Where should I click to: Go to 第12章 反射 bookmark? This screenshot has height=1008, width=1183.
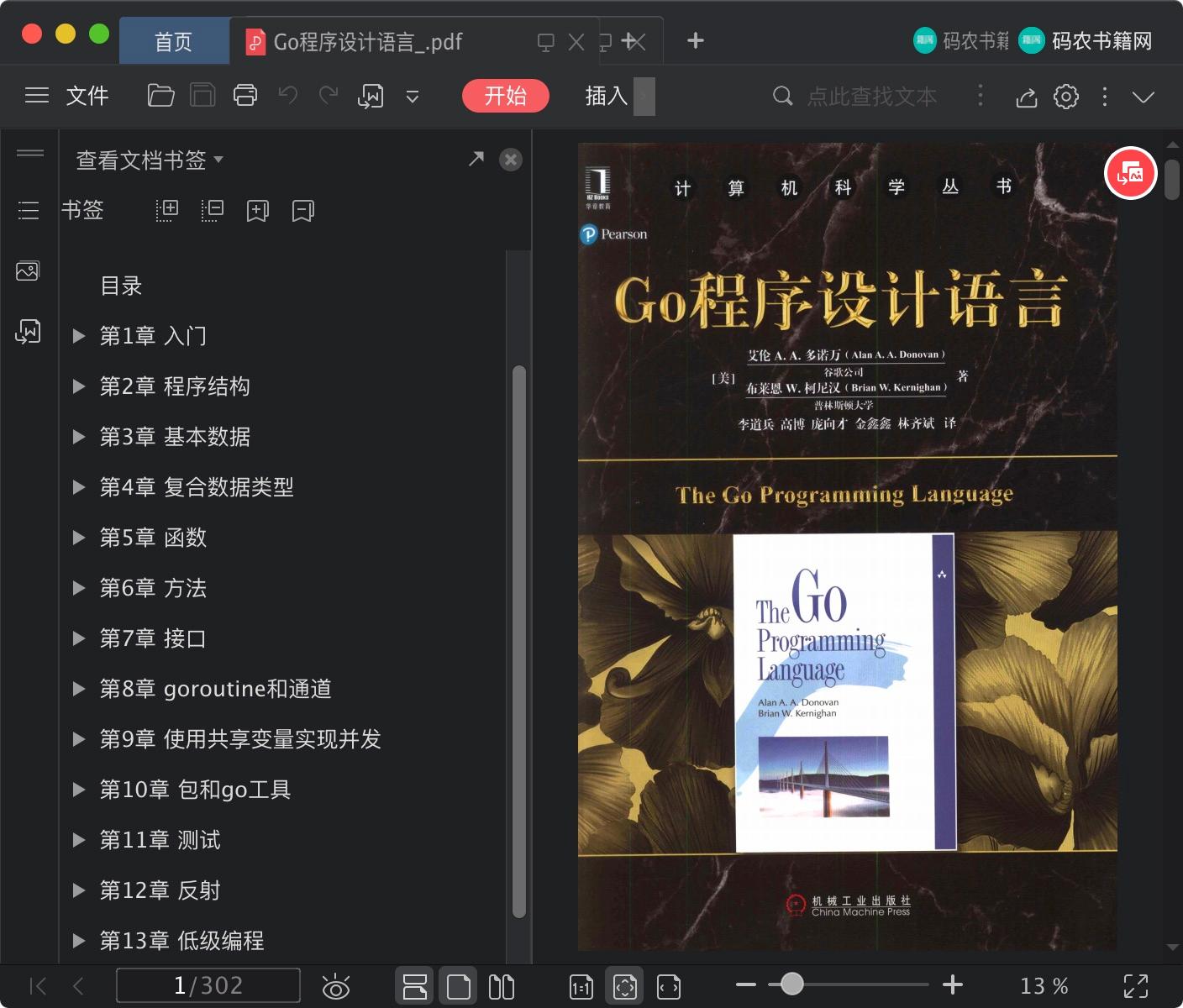coord(160,890)
